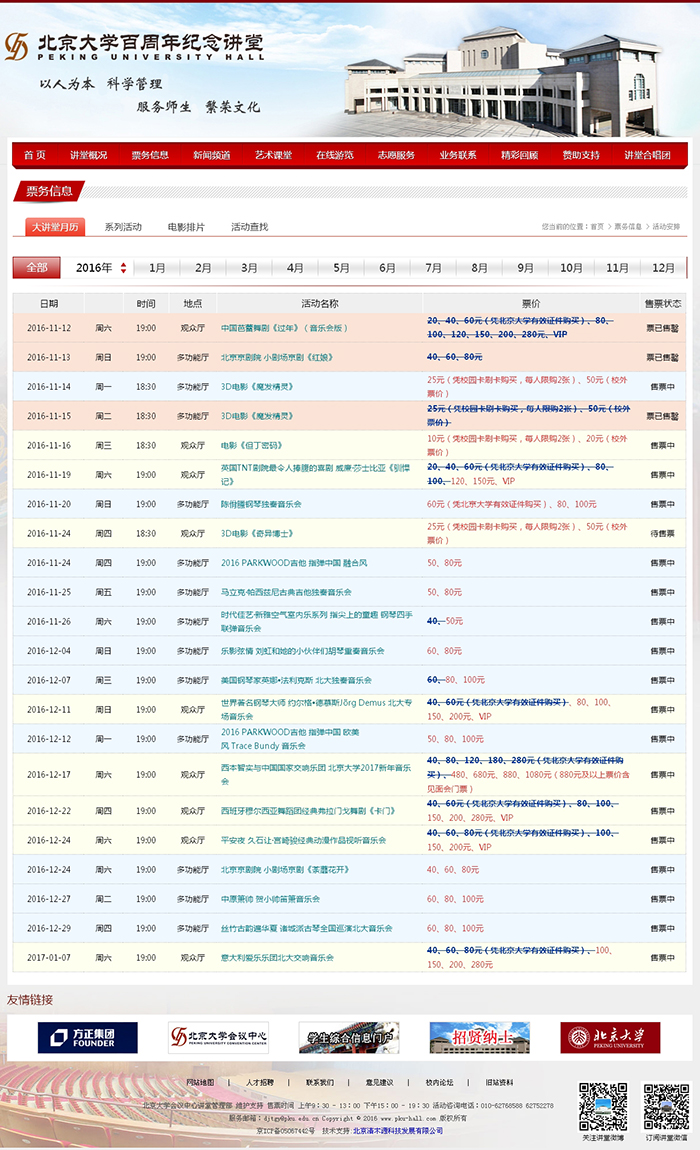Open the 北京大学会议中心 banner link
Image resolution: width=700 pixels, height=1150 pixels.
218,1037
